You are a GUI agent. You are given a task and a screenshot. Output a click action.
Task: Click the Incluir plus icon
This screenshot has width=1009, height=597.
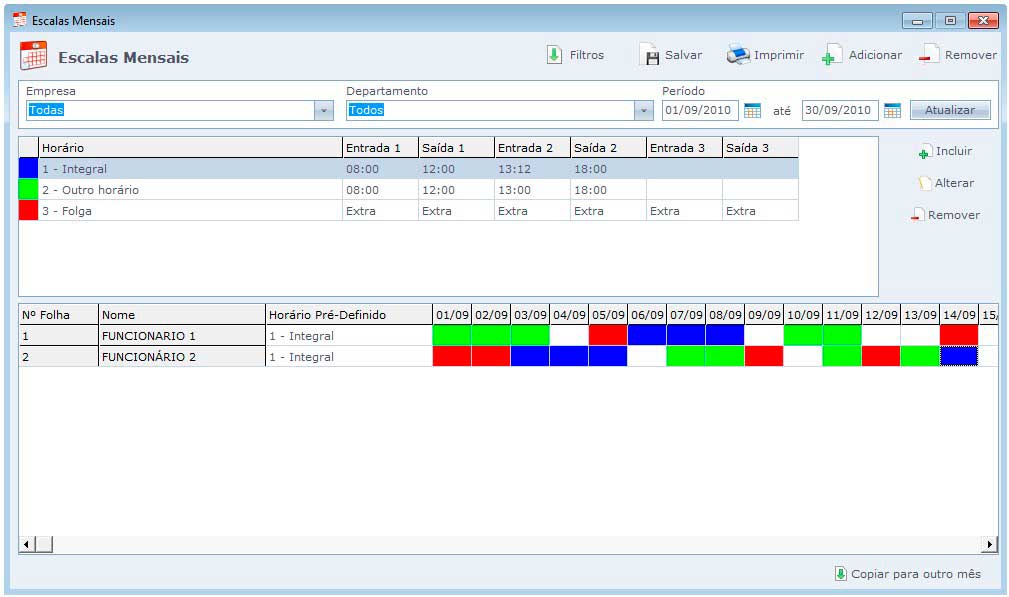(924, 152)
